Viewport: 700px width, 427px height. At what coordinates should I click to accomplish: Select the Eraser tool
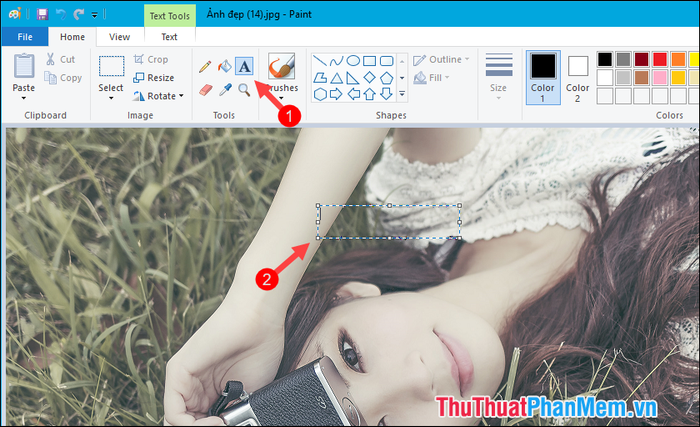pyautogui.click(x=205, y=90)
